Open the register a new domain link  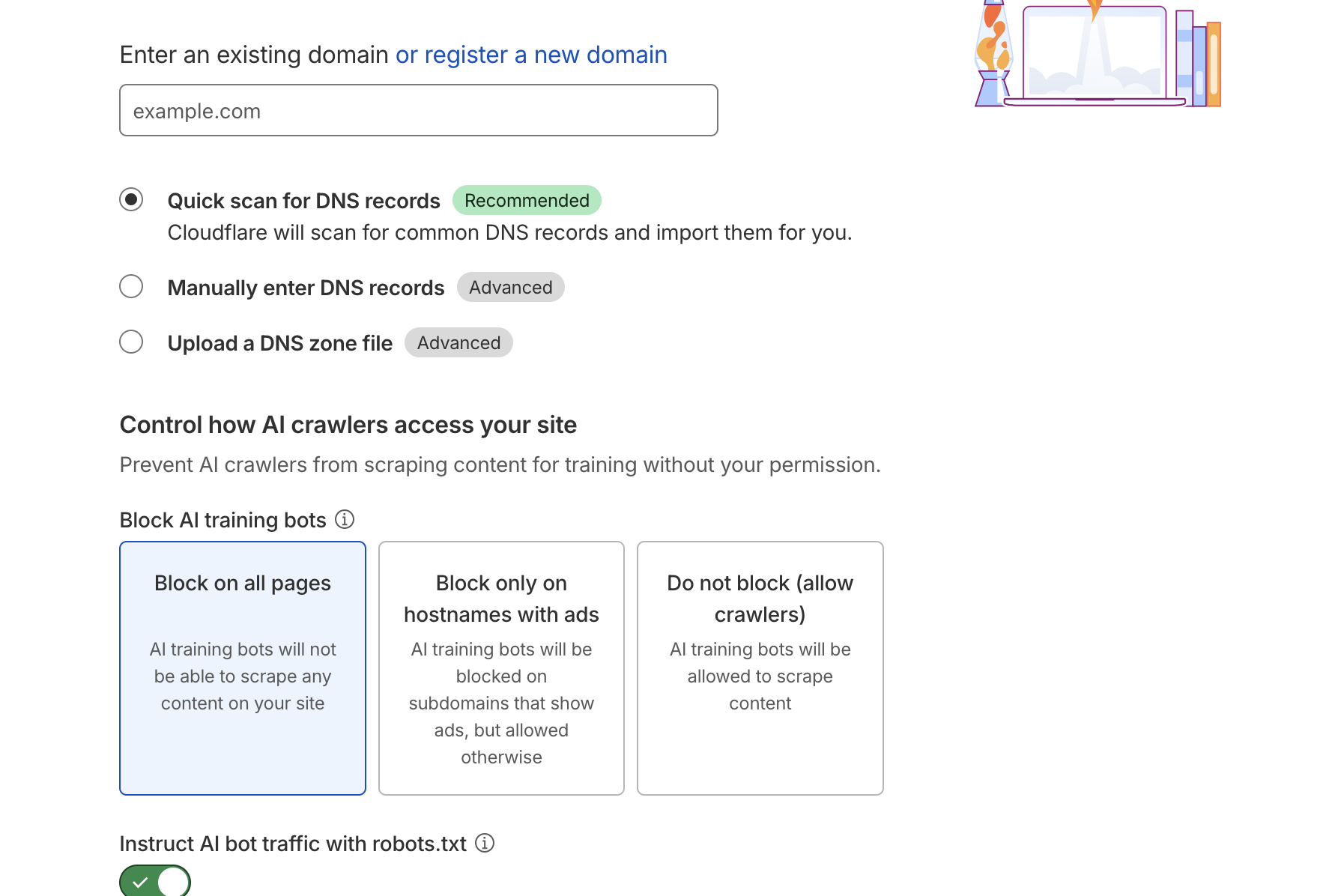click(x=531, y=55)
